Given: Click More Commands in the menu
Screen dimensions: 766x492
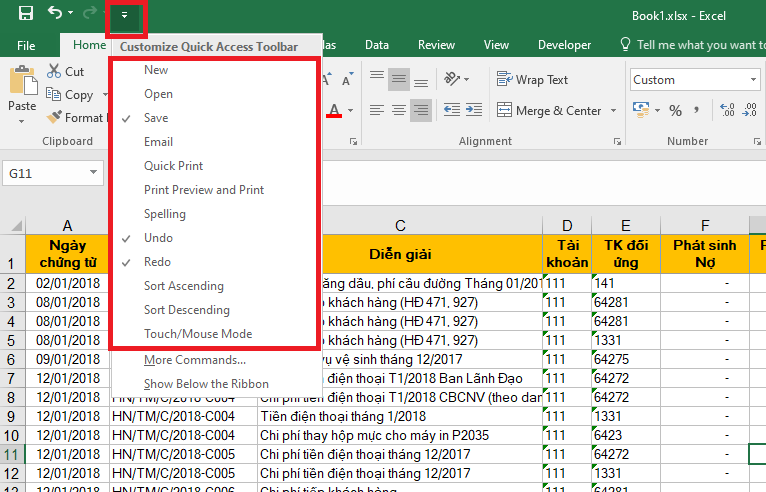Looking at the screenshot, I should 194,360.
